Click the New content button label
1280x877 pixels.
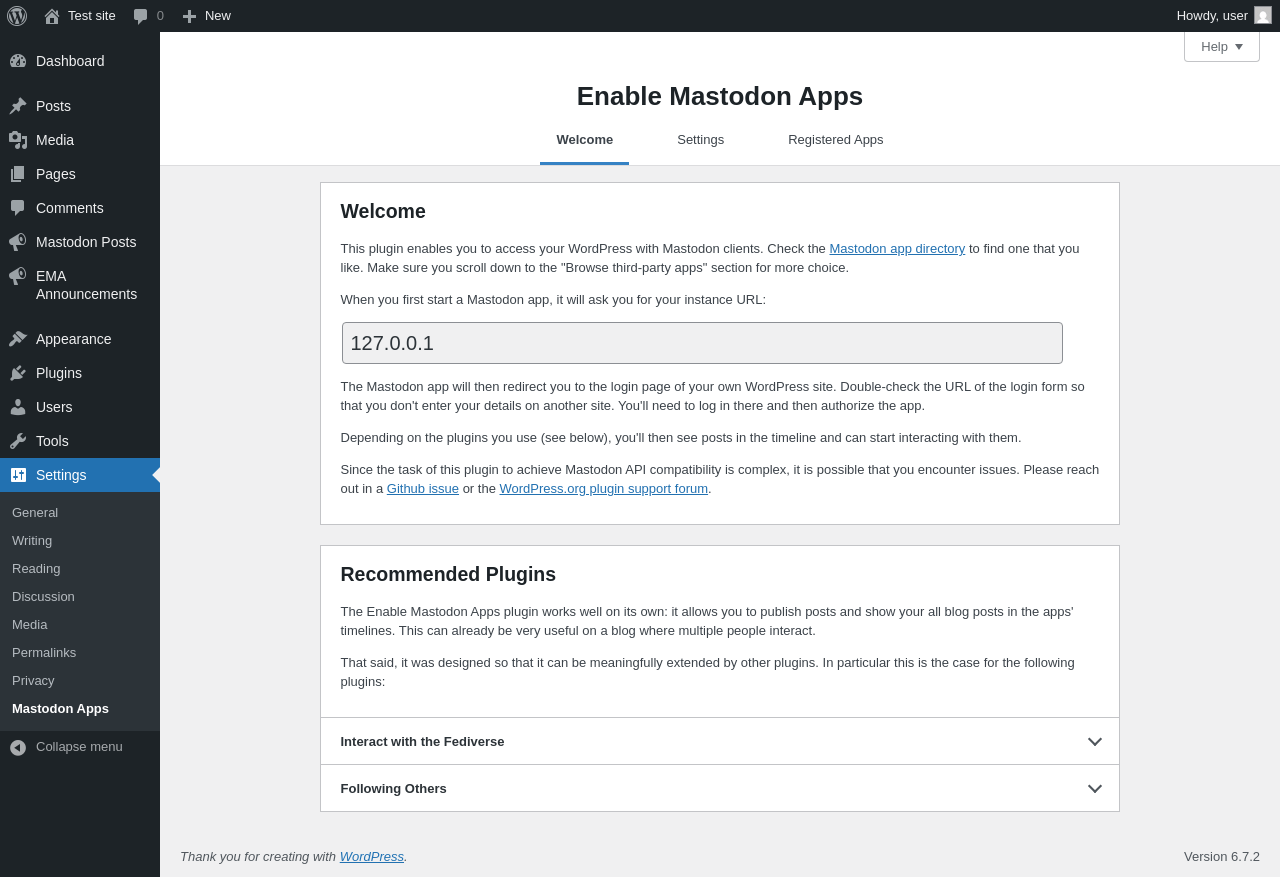point(218,15)
